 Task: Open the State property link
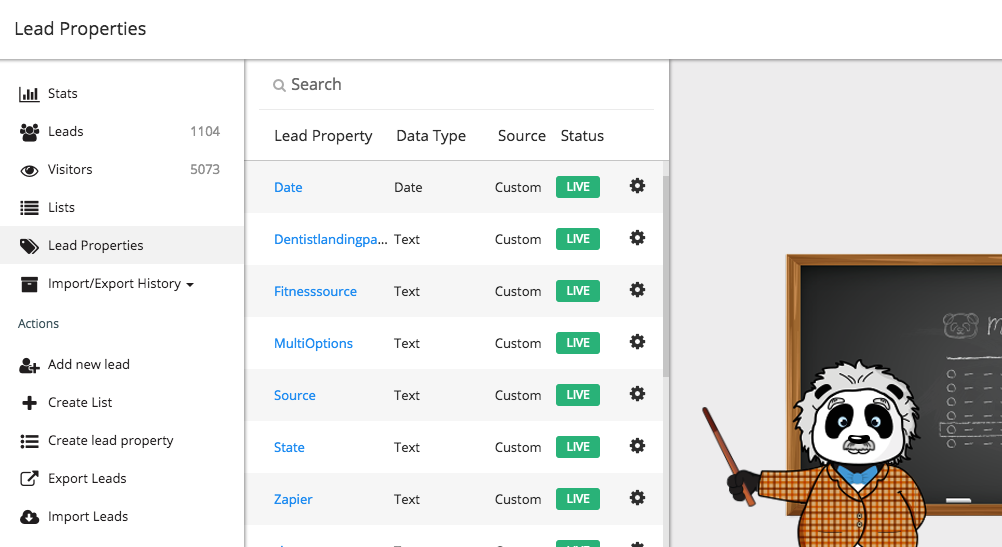tap(289, 447)
